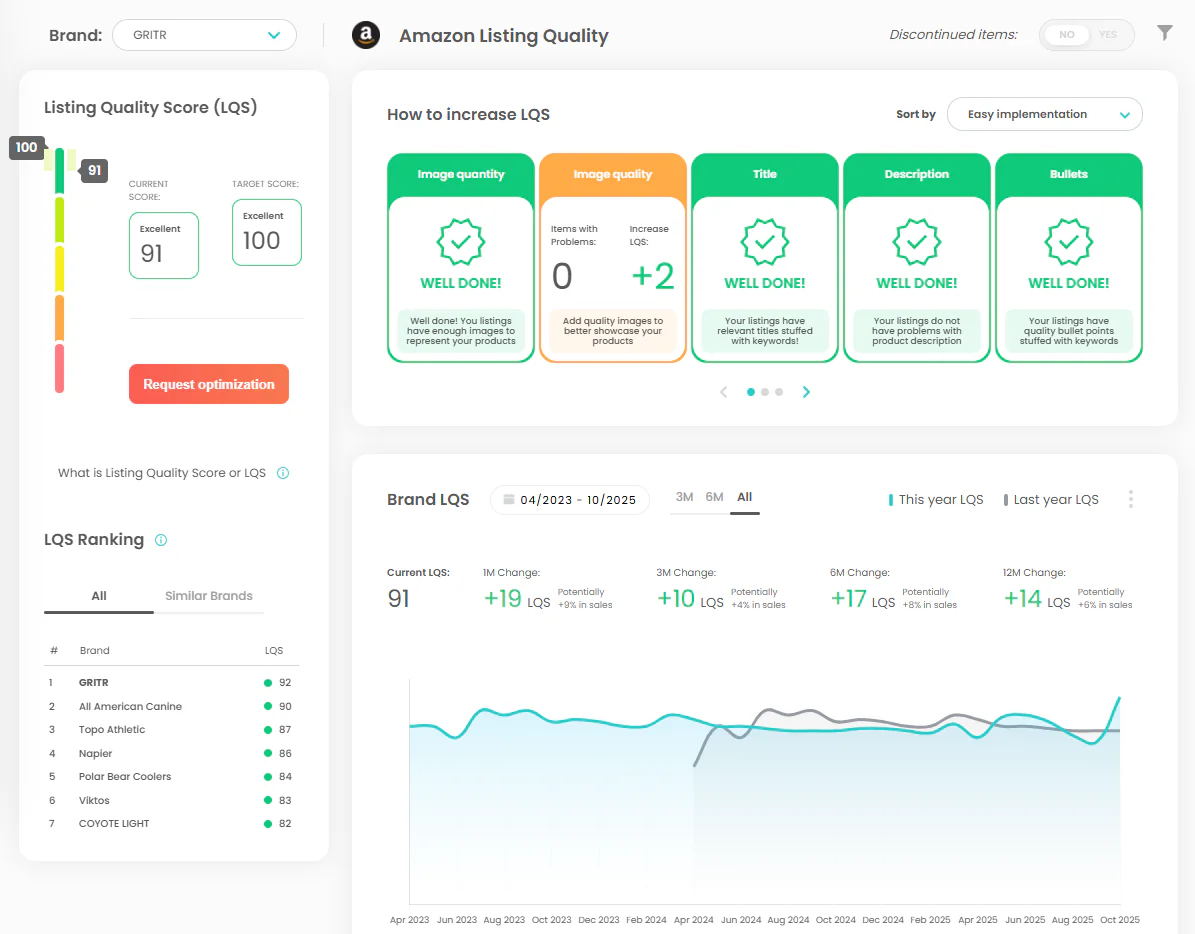The width and height of the screenshot is (1195, 934).
Task: Expand the Sort by Easy implementation dropdown
Action: pyautogui.click(x=1044, y=114)
